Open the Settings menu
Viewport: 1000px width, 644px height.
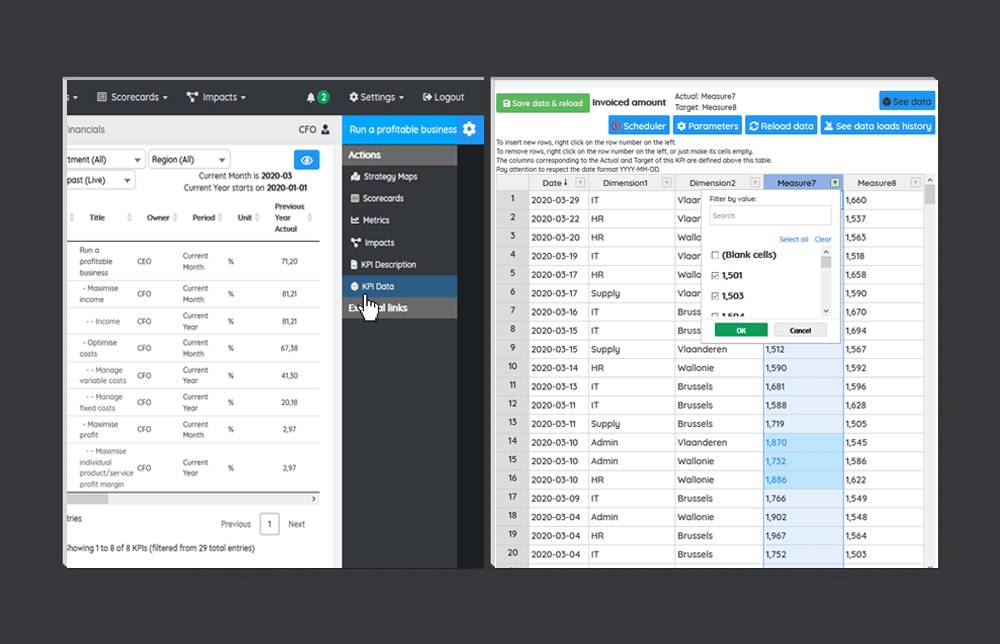376,97
